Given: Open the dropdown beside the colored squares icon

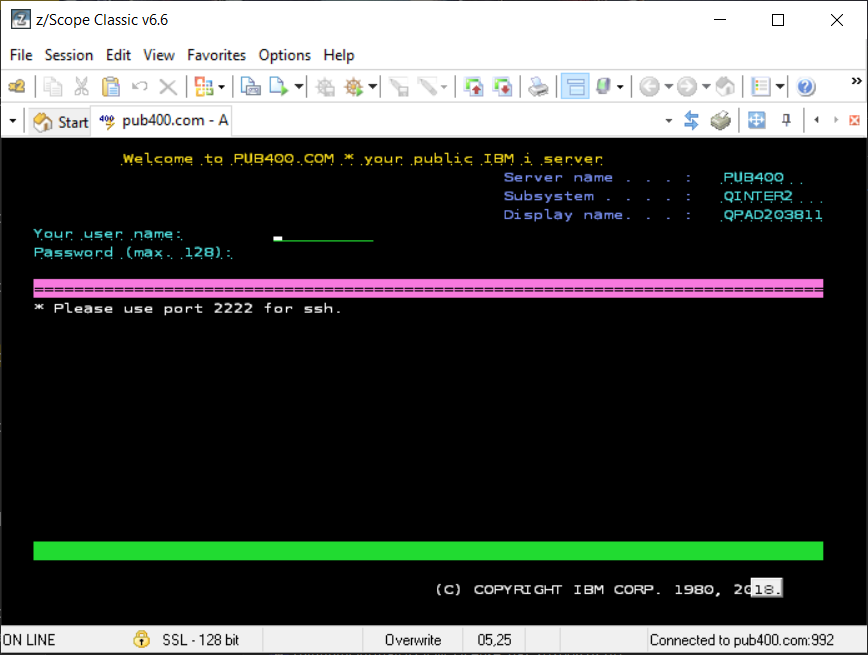Looking at the screenshot, I should point(221,87).
